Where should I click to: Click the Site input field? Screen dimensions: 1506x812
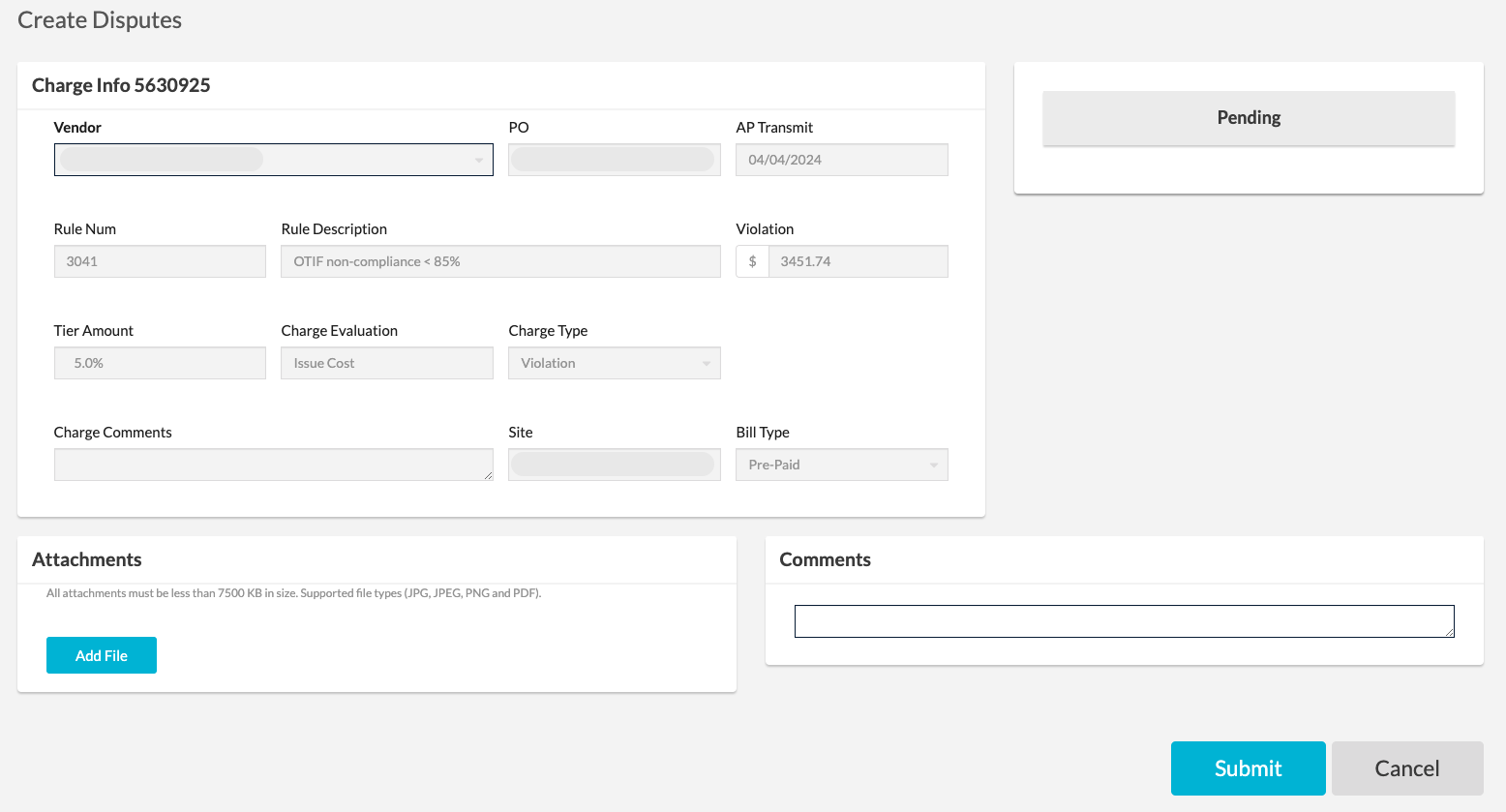pyautogui.click(x=614, y=465)
